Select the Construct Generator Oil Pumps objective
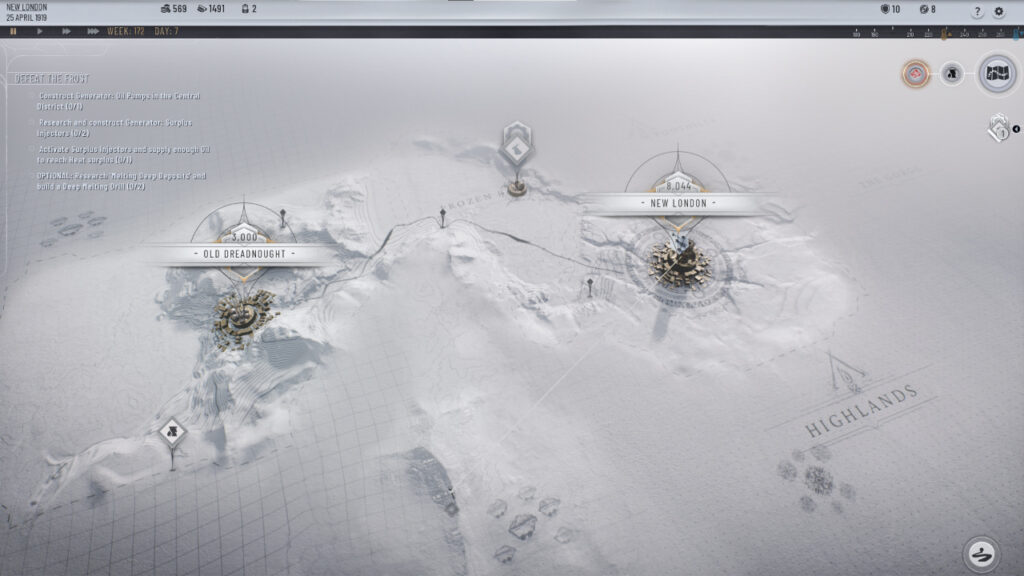1024x576 pixels. click(x=118, y=101)
